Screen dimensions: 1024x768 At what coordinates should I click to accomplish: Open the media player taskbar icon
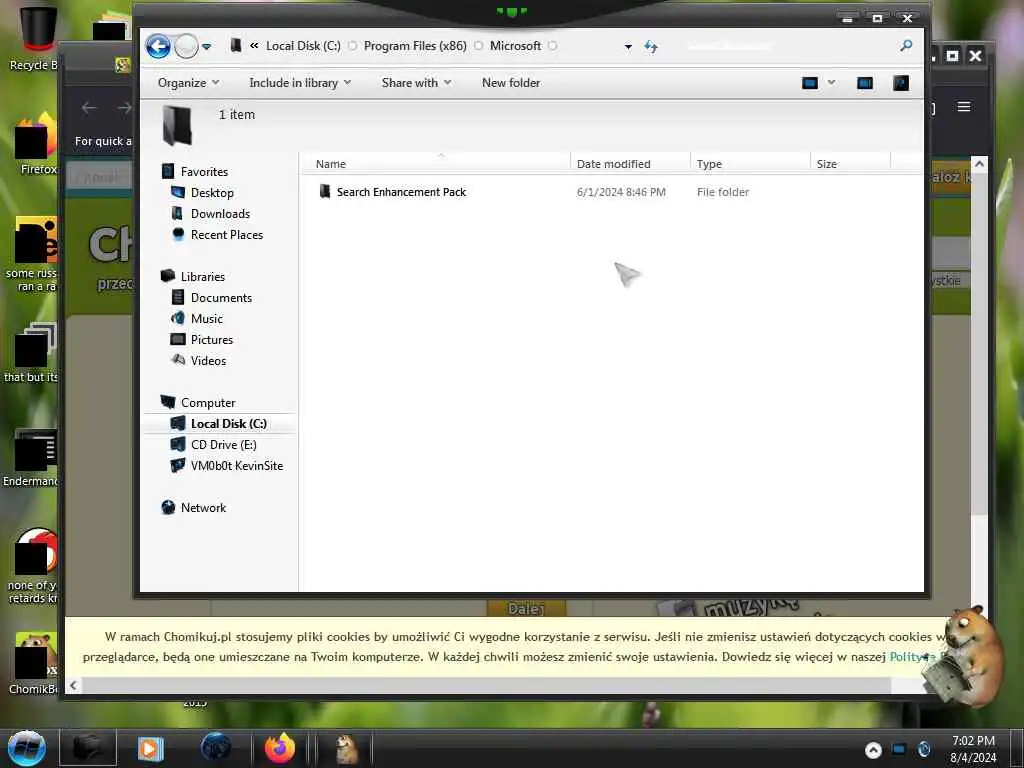[151, 748]
